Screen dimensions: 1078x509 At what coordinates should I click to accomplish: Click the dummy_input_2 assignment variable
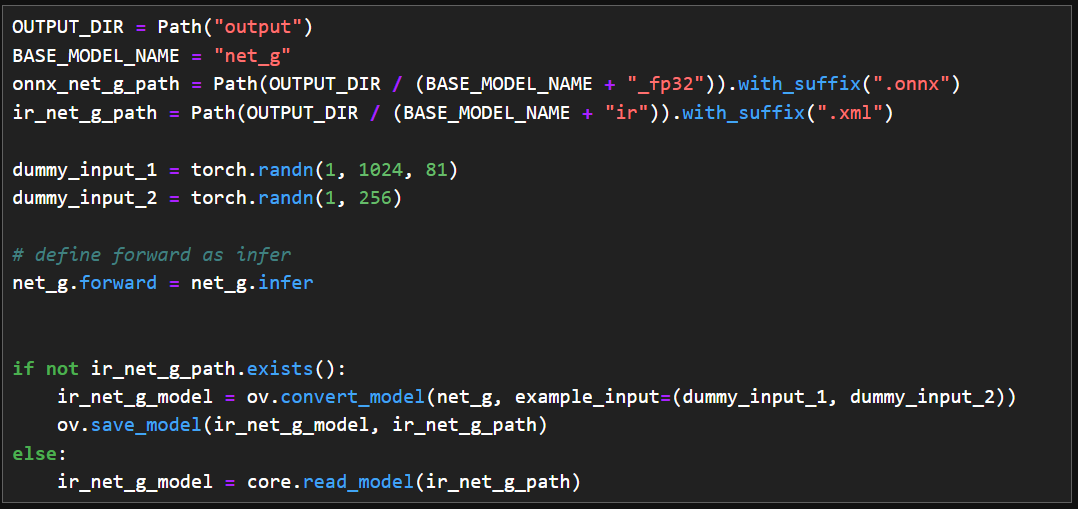click(x=85, y=198)
